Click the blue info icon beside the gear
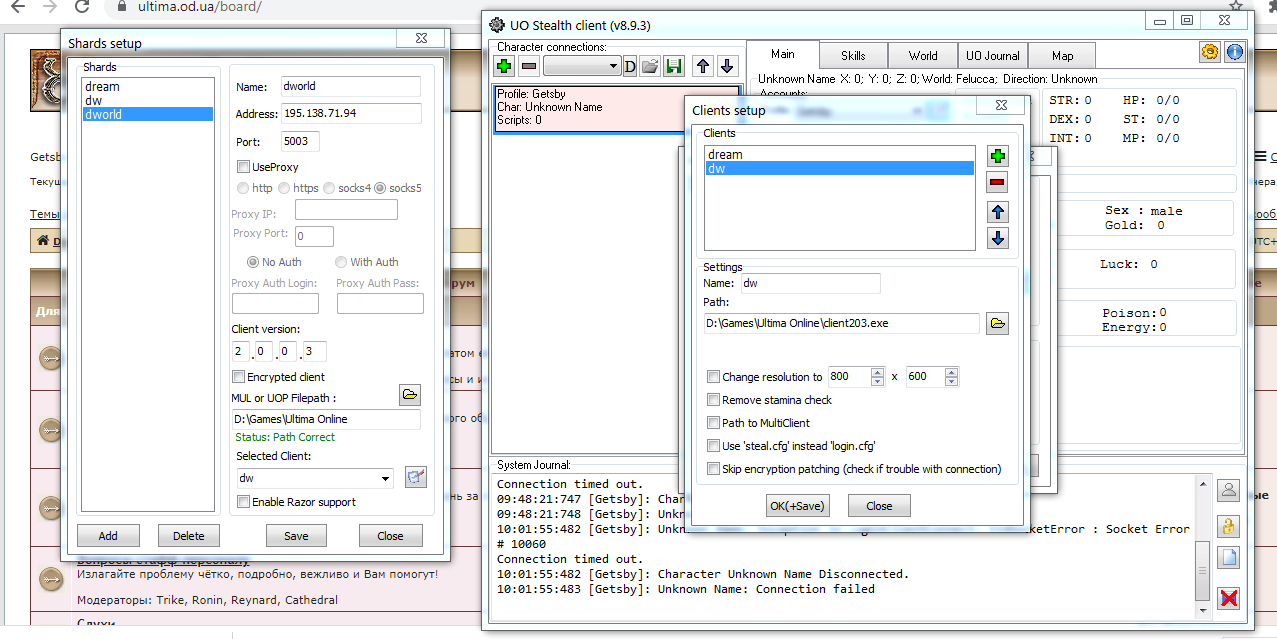Image resolution: width=1277 pixels, height=639 pixels. [1234, 52]
